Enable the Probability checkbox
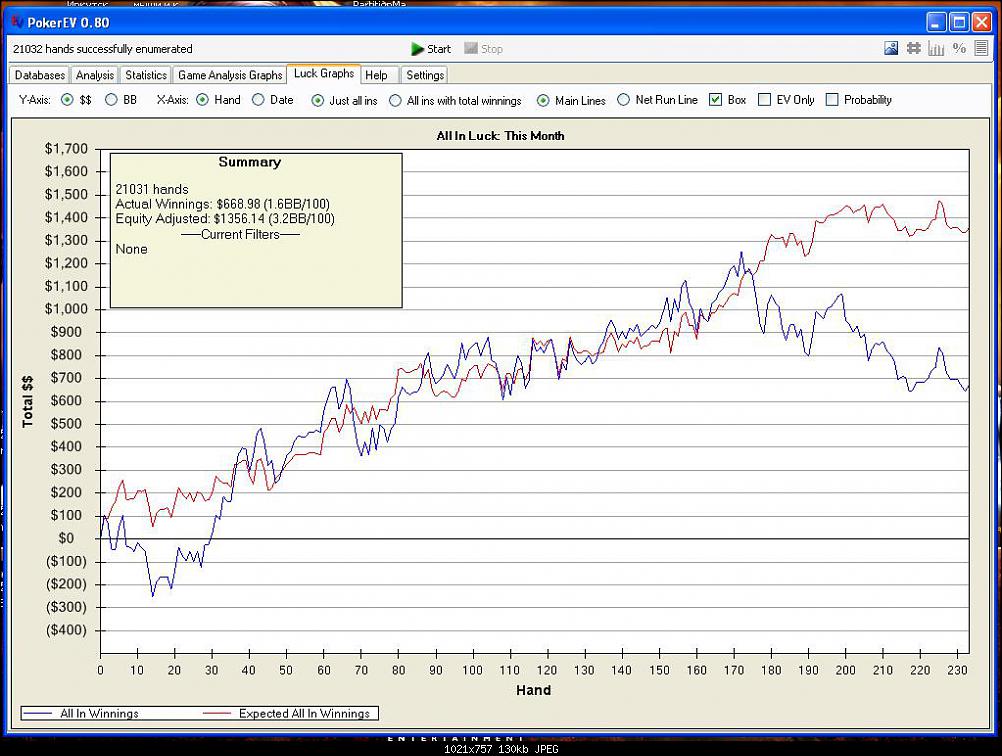 point(832,100)
